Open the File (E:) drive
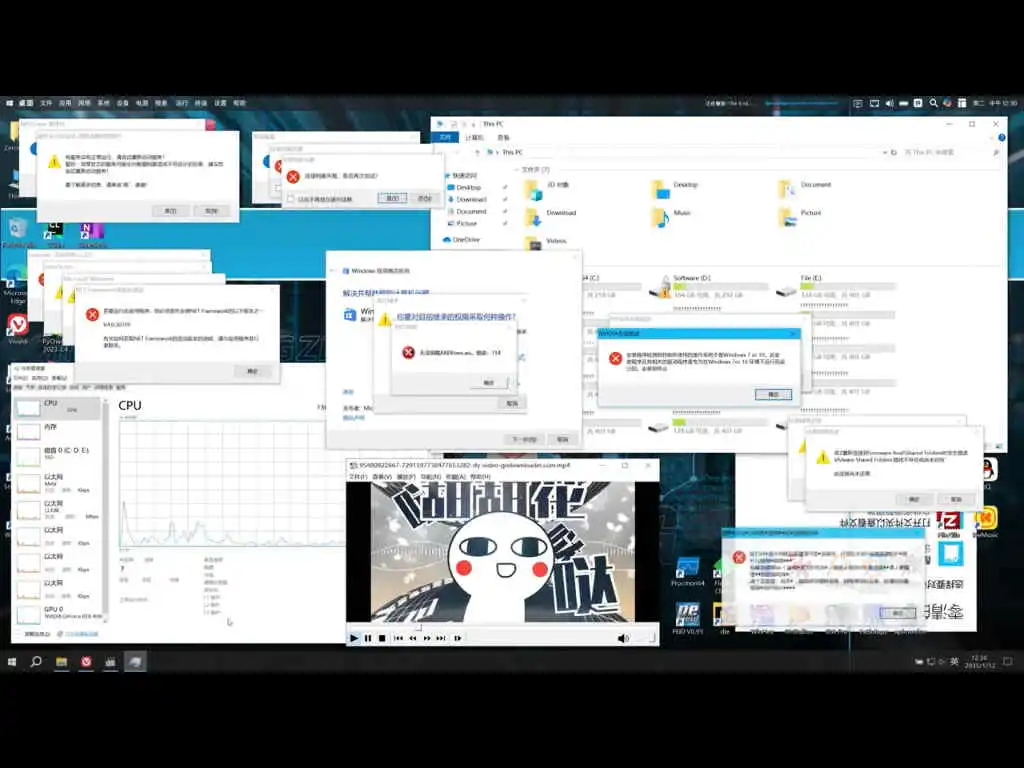Viewport: 1024px width, 768px height. 836,286
